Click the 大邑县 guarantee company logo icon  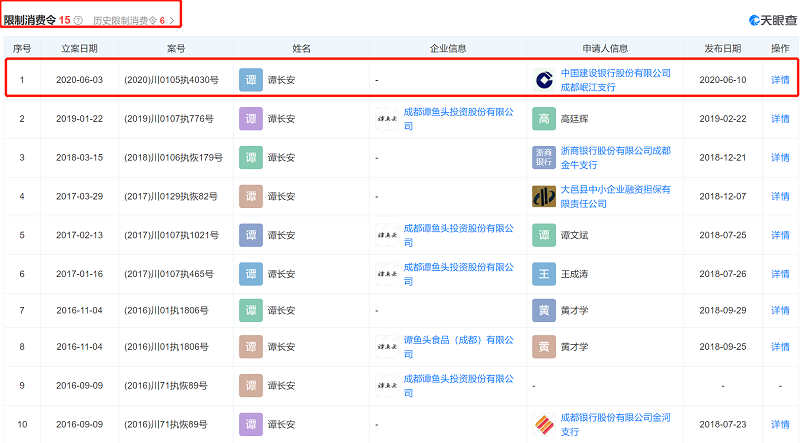point(544,196)
